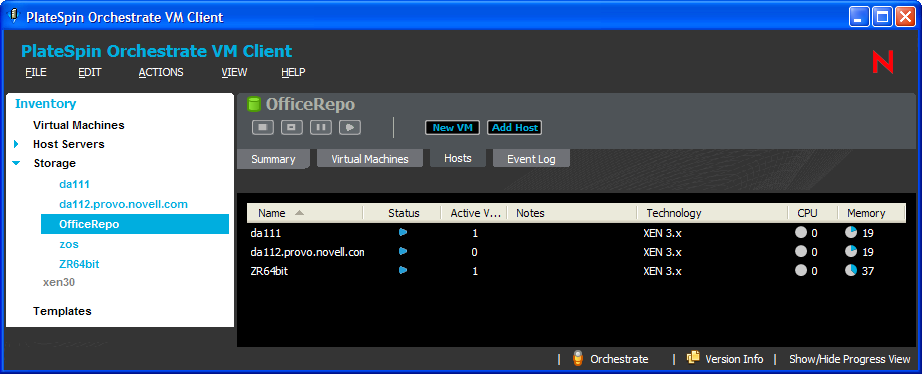Click the status icon in da111 row
This screenshot has height=374, width=922.
click(403, 232)
